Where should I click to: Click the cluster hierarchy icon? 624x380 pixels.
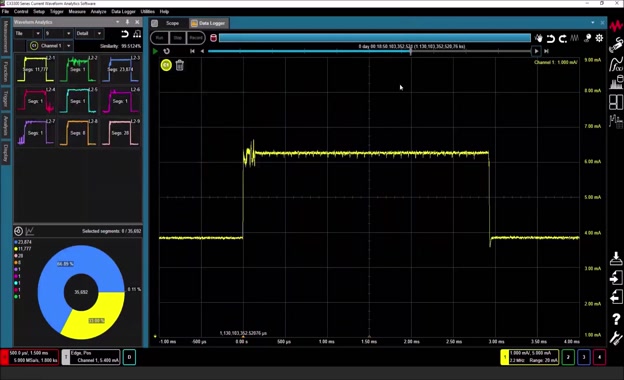point(137,34)
